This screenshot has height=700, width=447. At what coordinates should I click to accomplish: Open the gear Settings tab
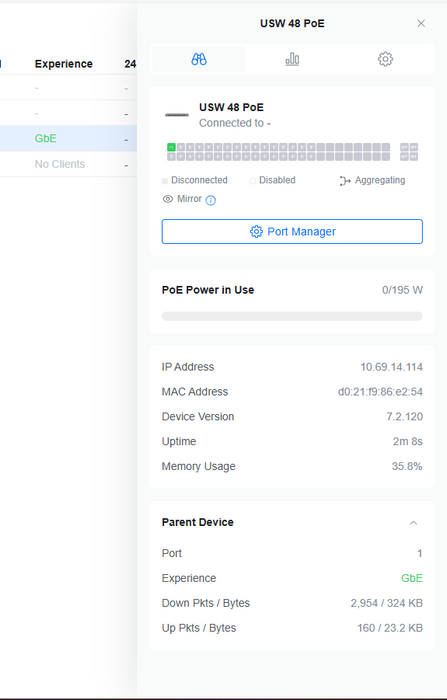385,59
